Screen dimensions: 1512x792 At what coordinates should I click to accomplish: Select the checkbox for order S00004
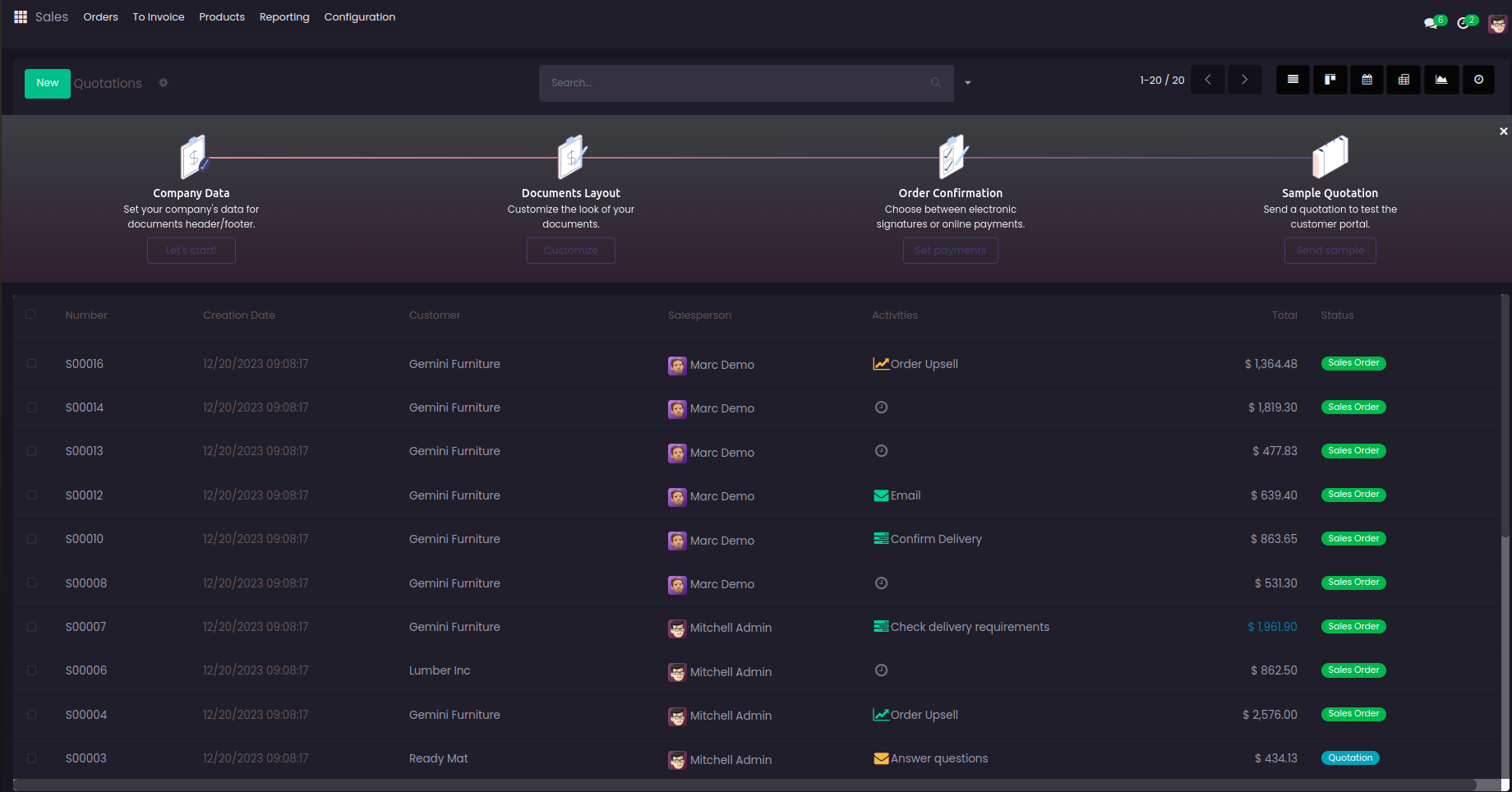(31, 715)
